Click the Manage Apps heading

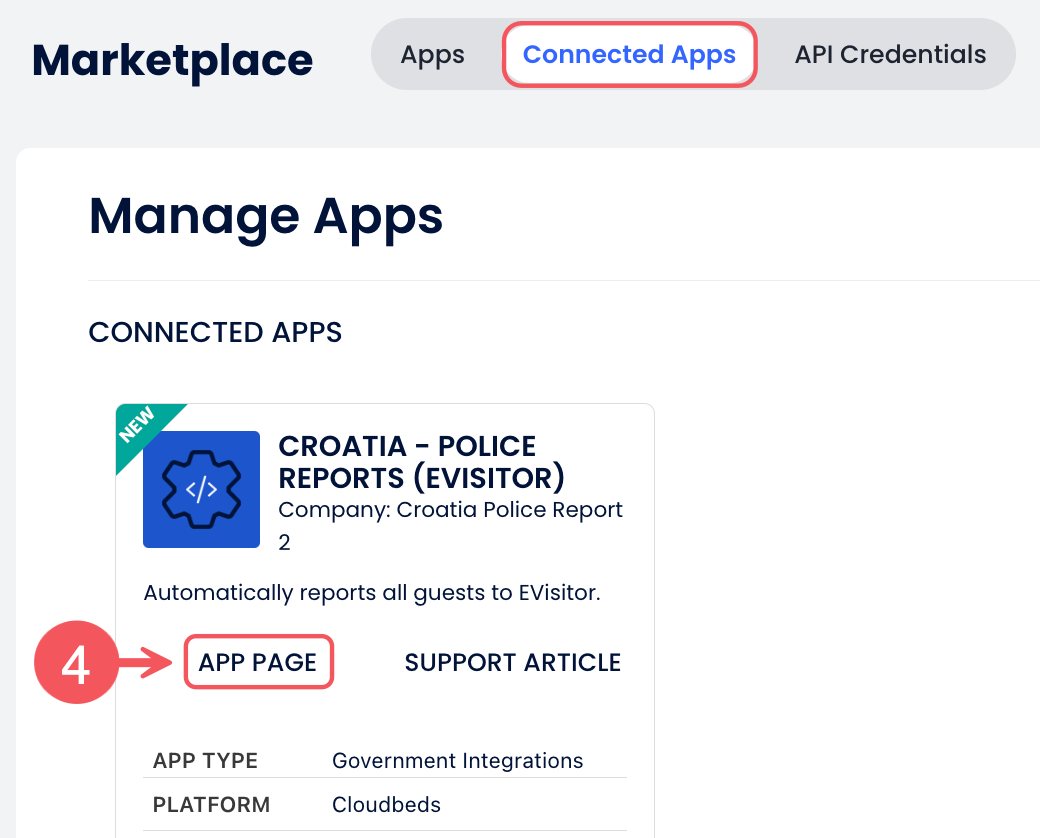(x=265, y=215)
